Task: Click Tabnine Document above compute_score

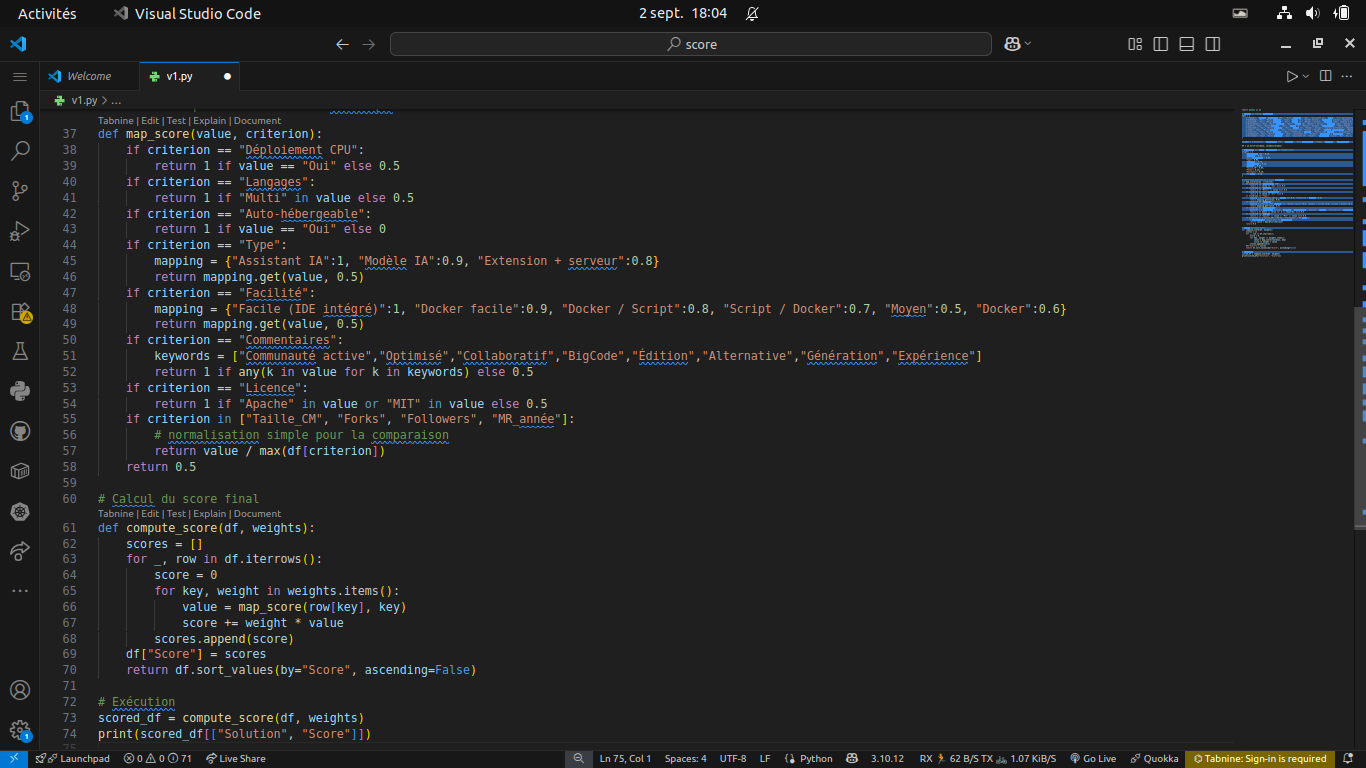Action: click(257, 514)
